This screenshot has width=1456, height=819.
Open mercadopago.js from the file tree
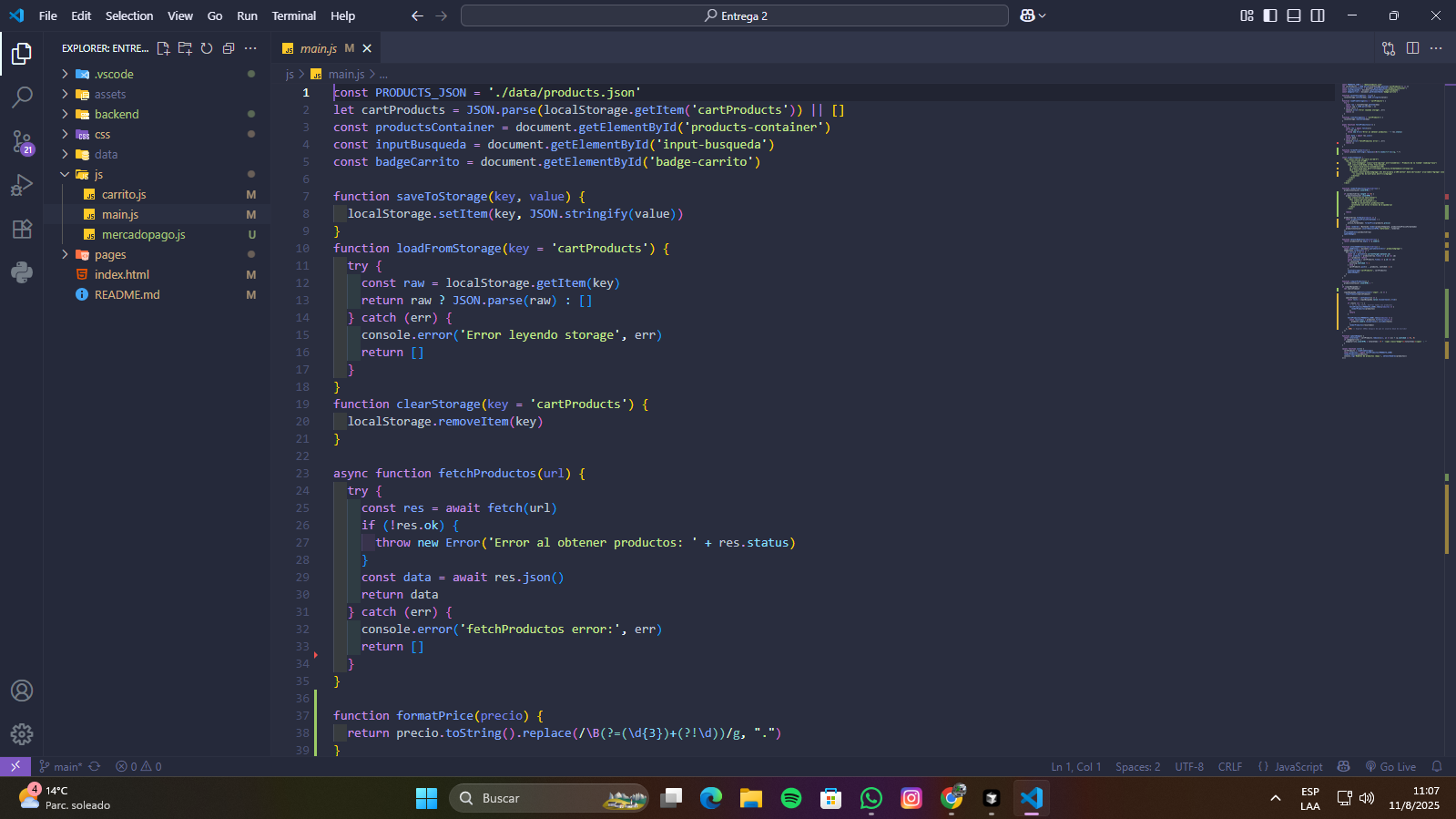[157, 234]
